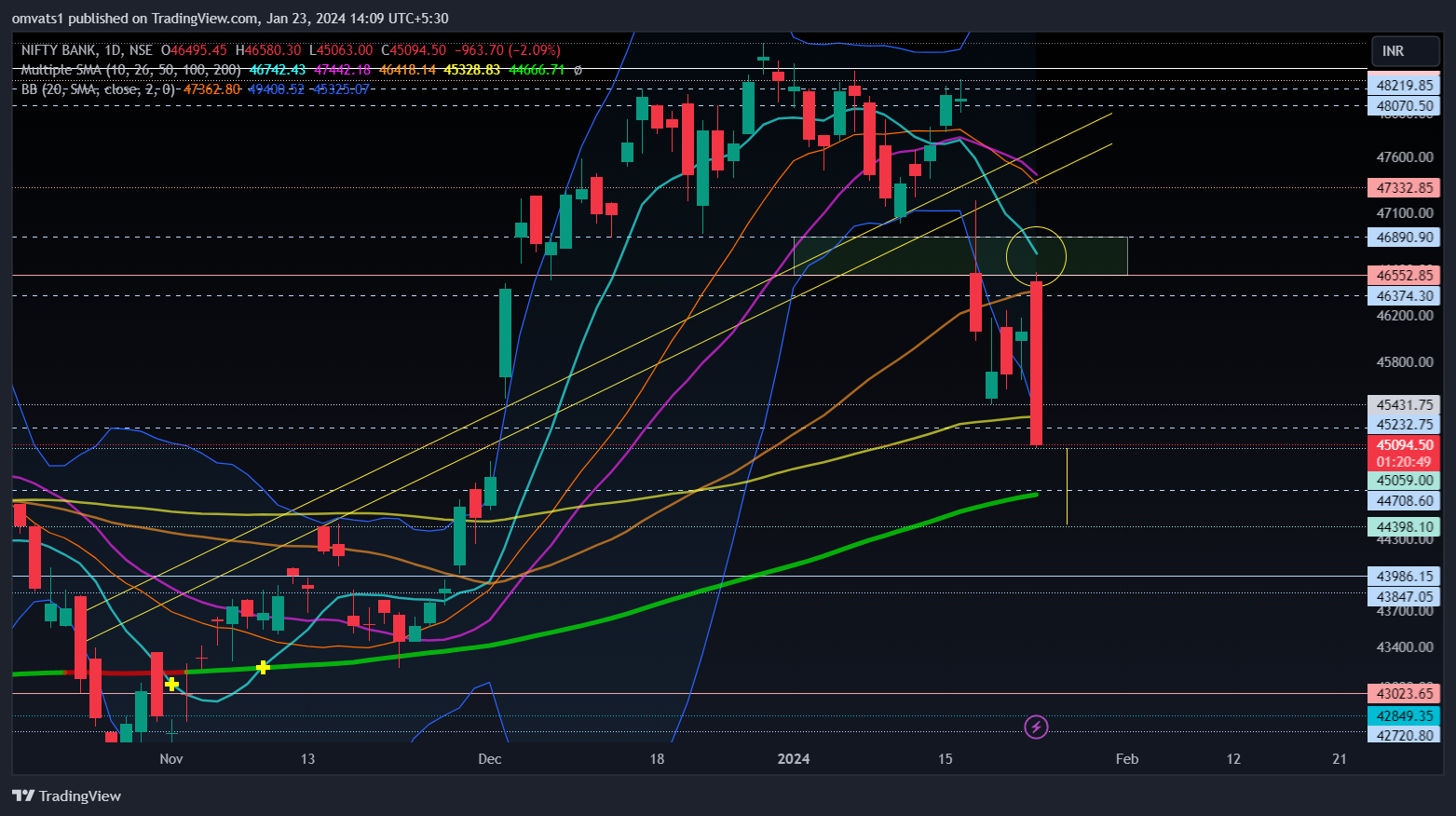Image resolution: width=1456 pixels, height=816 pixels.
Task: Select the Multiple SMA indicator legend
Action: pyautogui.click(x=130, y=70)
